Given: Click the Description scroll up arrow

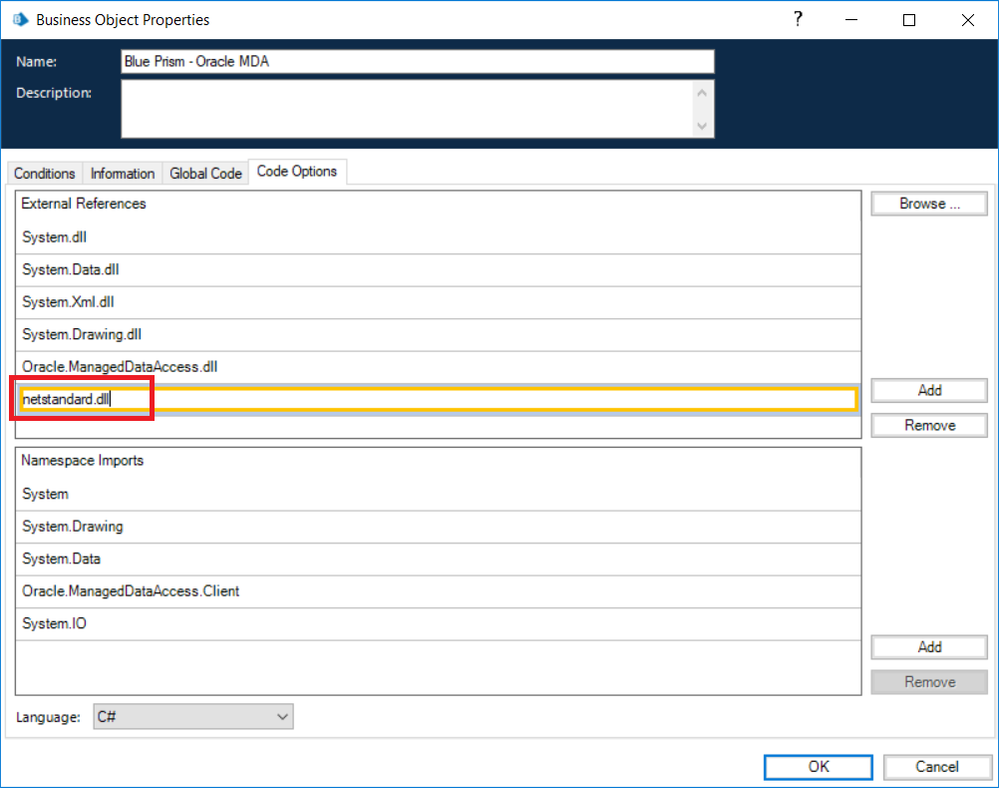Looking at the screenshot, I should [x=702, y=93].
